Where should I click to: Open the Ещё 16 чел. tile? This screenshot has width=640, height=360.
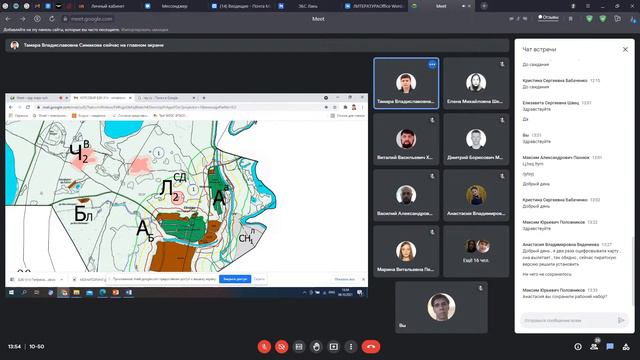(x=476, y=251)
